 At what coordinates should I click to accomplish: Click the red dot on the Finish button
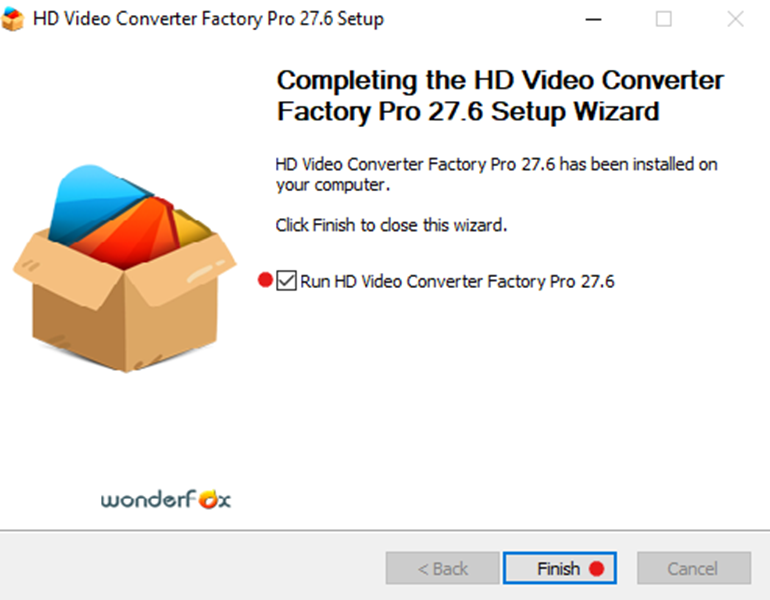pyautogui.click(x=596, y=569)
